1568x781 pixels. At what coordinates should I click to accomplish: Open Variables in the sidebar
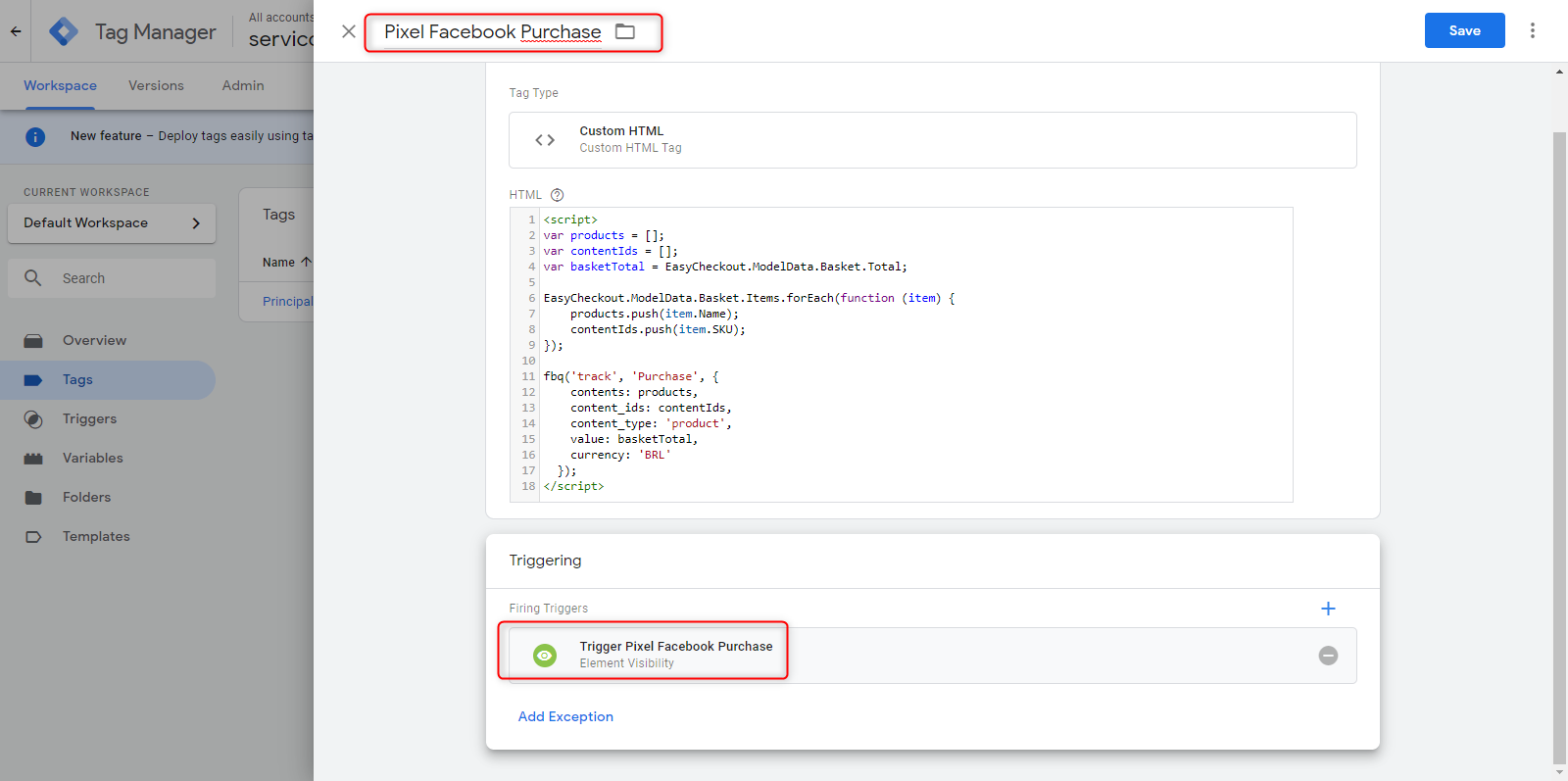pyautogui.click(x=108, y=459)
